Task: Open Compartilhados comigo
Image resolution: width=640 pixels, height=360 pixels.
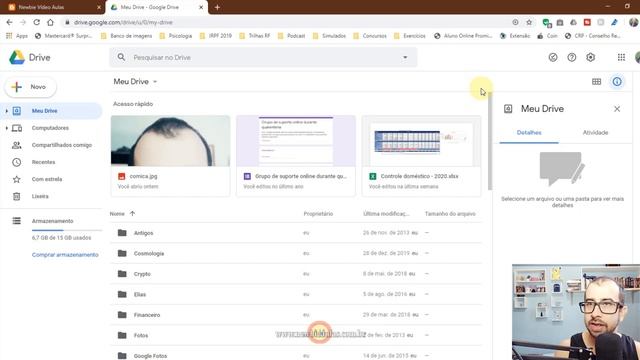Action: coord(62,145)
